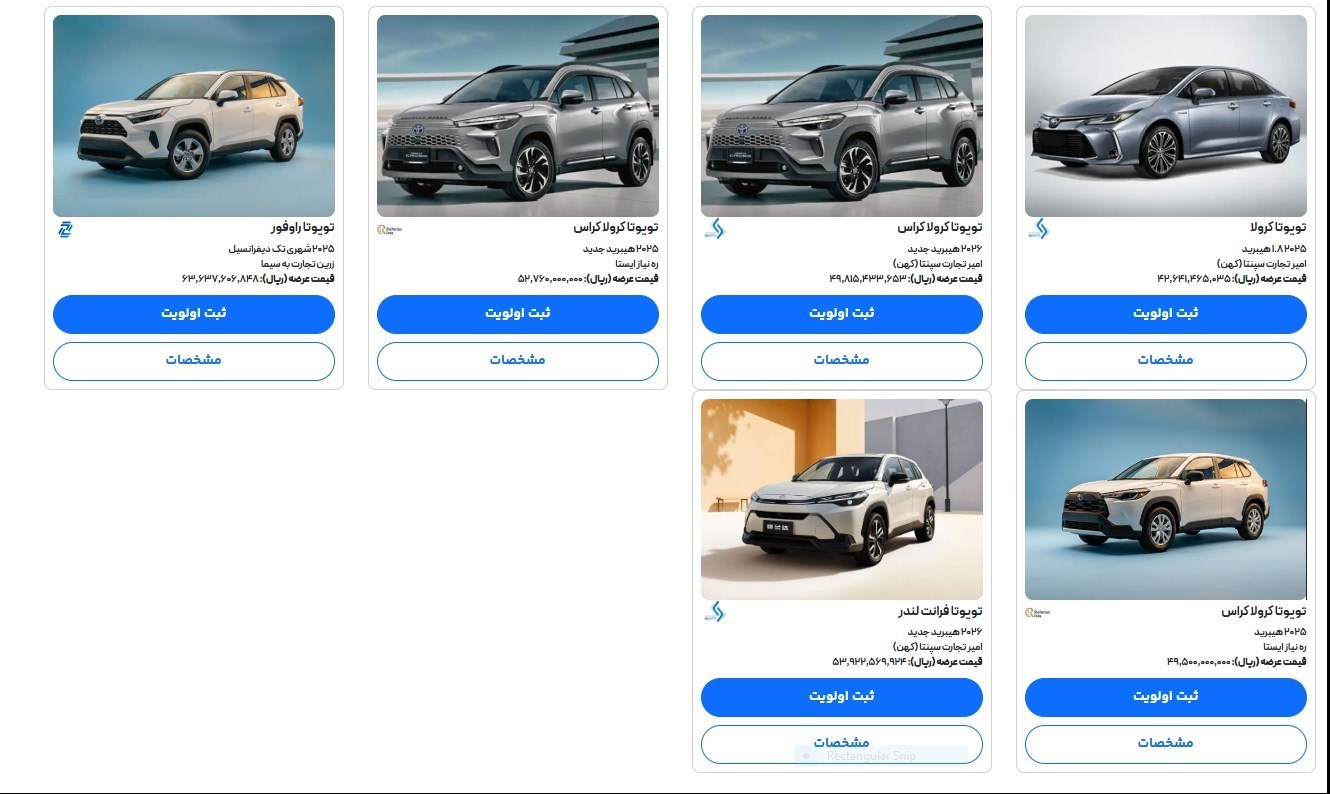The width and height of the screenshot is (1330, 794).
Task: Select the gray Toyota Corolla sedan image
Action: tap(1166, 116)
